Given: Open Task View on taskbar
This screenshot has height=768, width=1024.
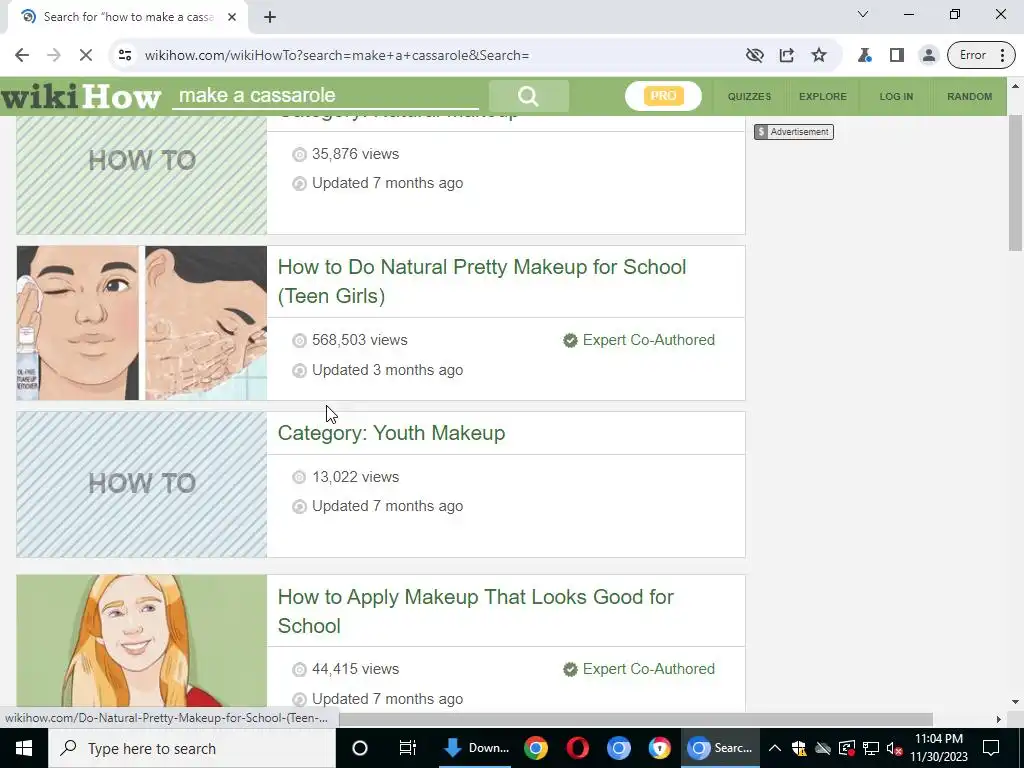Looking at the screenshot, I should (x=408, y=748).
